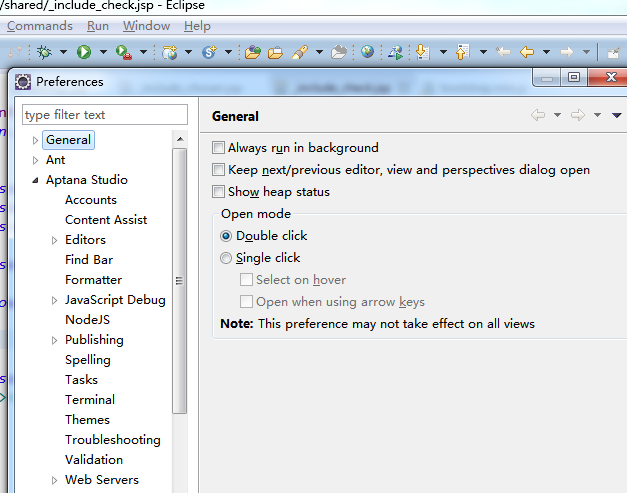Select NodeJS preference page

(87, 320)
